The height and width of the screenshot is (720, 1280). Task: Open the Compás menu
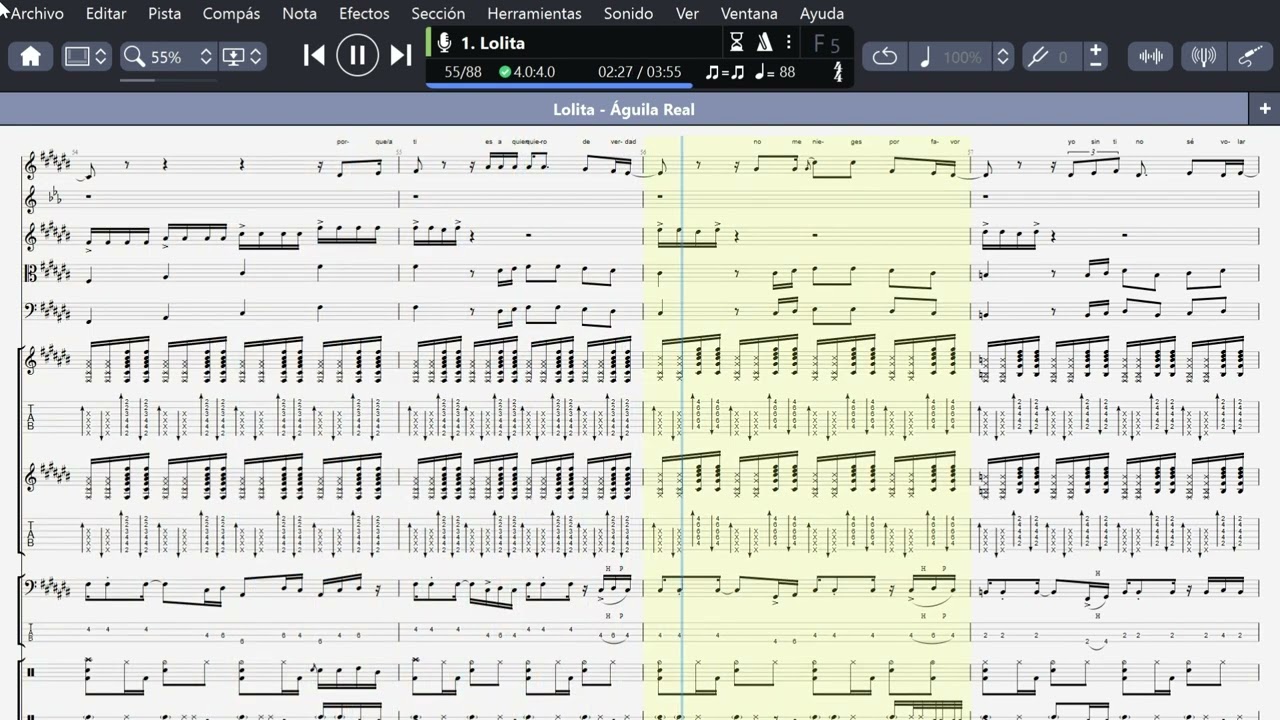[x=231, y=13]
